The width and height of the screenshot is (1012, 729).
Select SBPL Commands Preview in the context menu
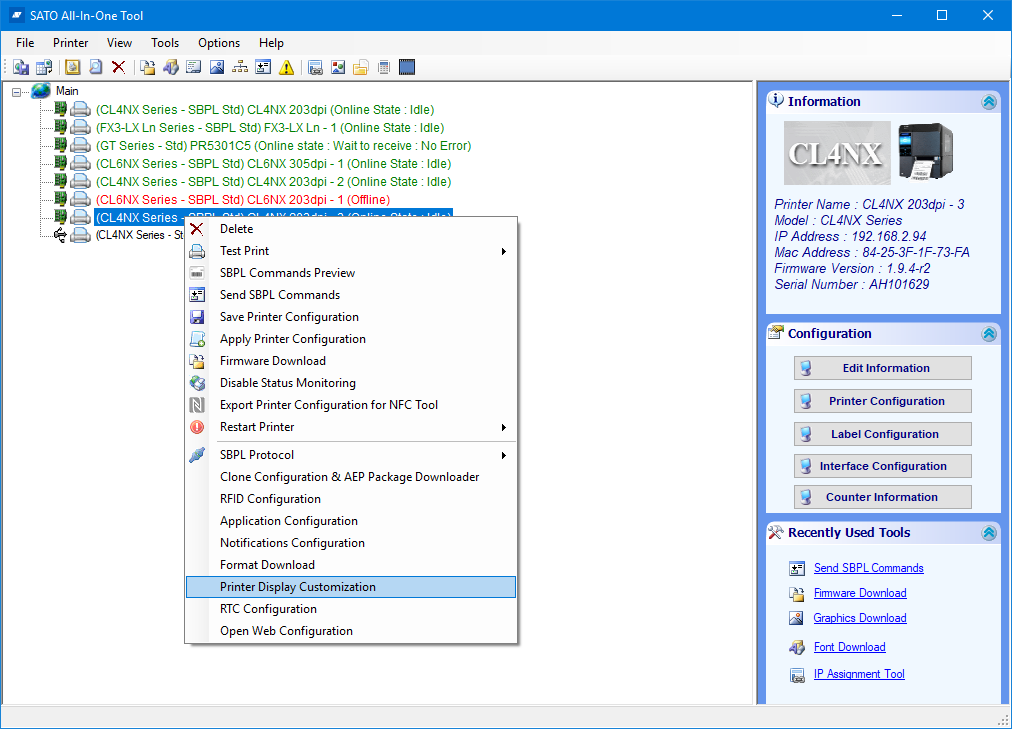(x=351, y=273)
